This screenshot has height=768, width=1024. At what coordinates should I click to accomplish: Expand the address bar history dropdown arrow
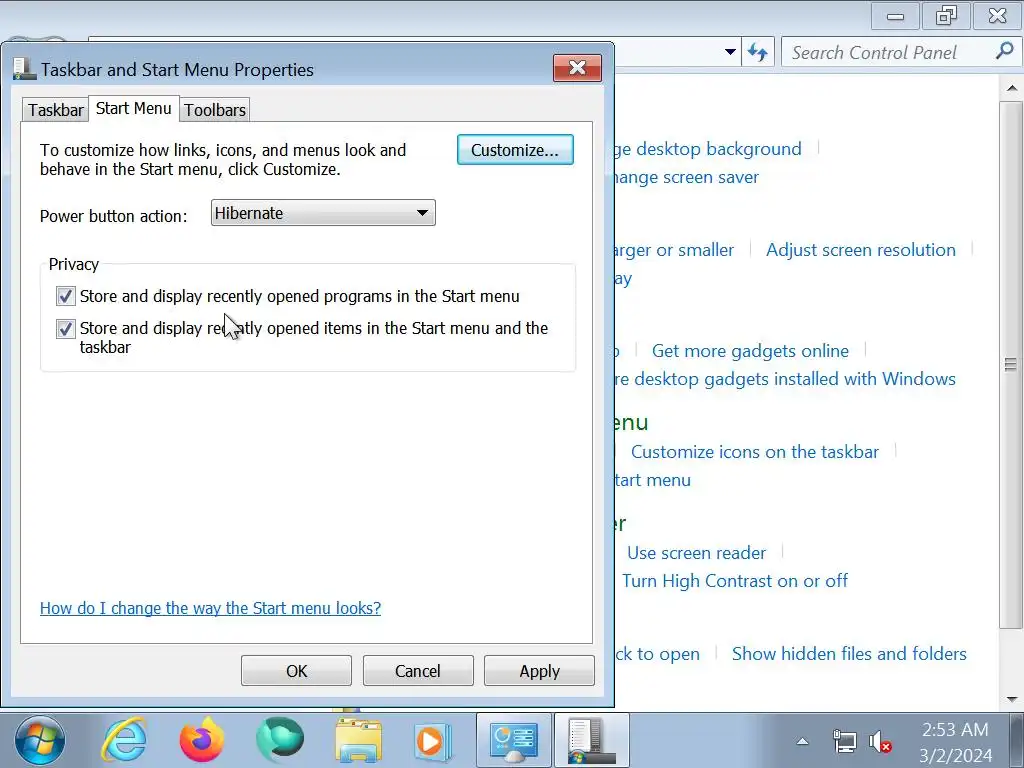(x=730, y=52)
